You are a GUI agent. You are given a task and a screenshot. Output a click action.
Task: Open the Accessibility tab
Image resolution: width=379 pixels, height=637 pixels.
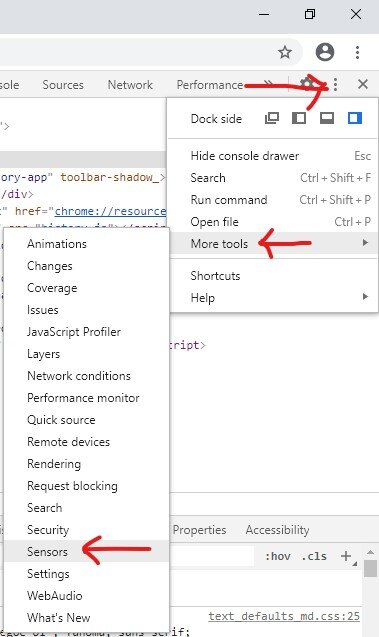click(277, 530)
